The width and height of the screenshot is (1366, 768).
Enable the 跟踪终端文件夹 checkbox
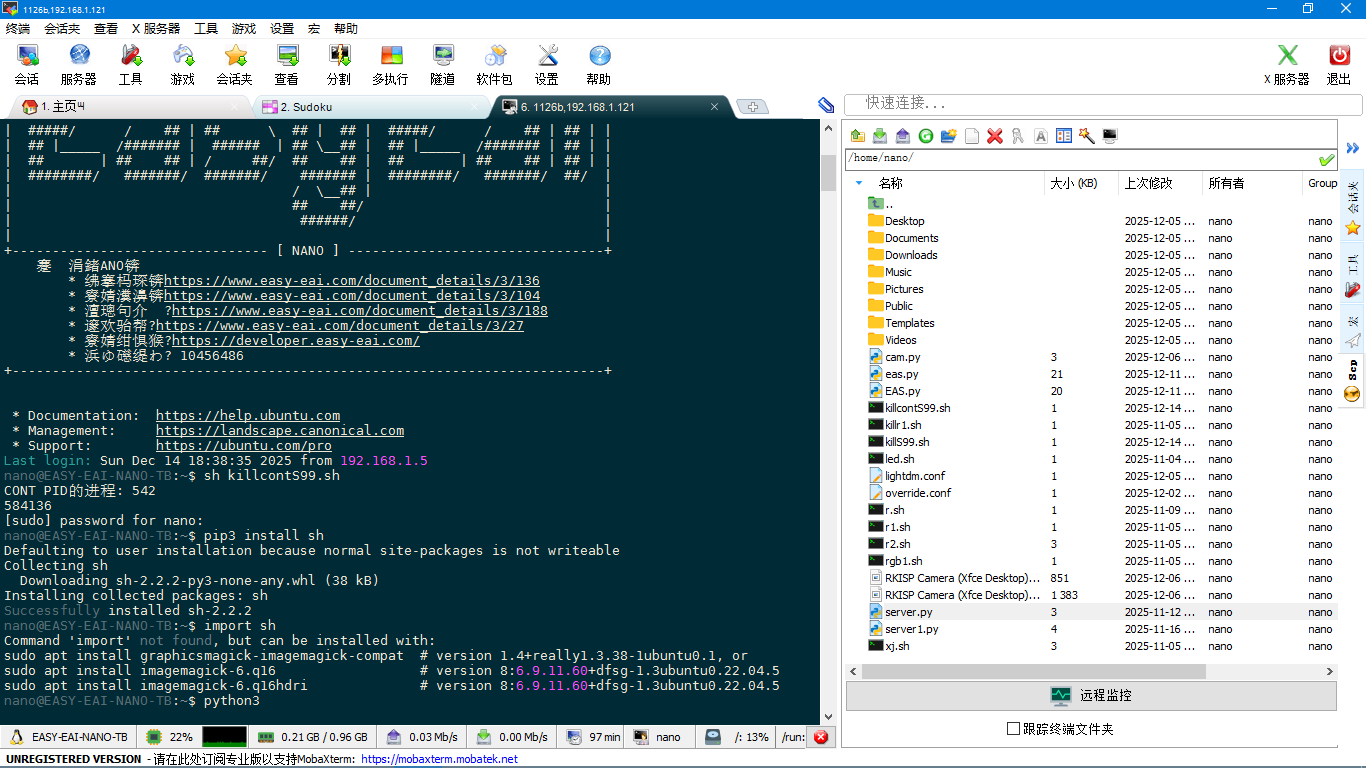(x=1014, y=729)
